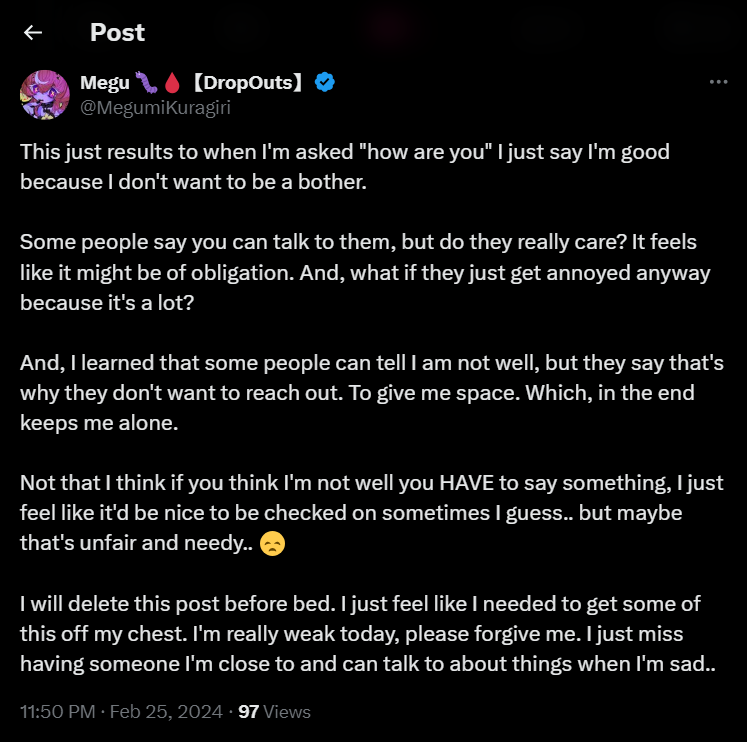Open the @MegumiKuragiri handle link

click(x=155, y=108)
